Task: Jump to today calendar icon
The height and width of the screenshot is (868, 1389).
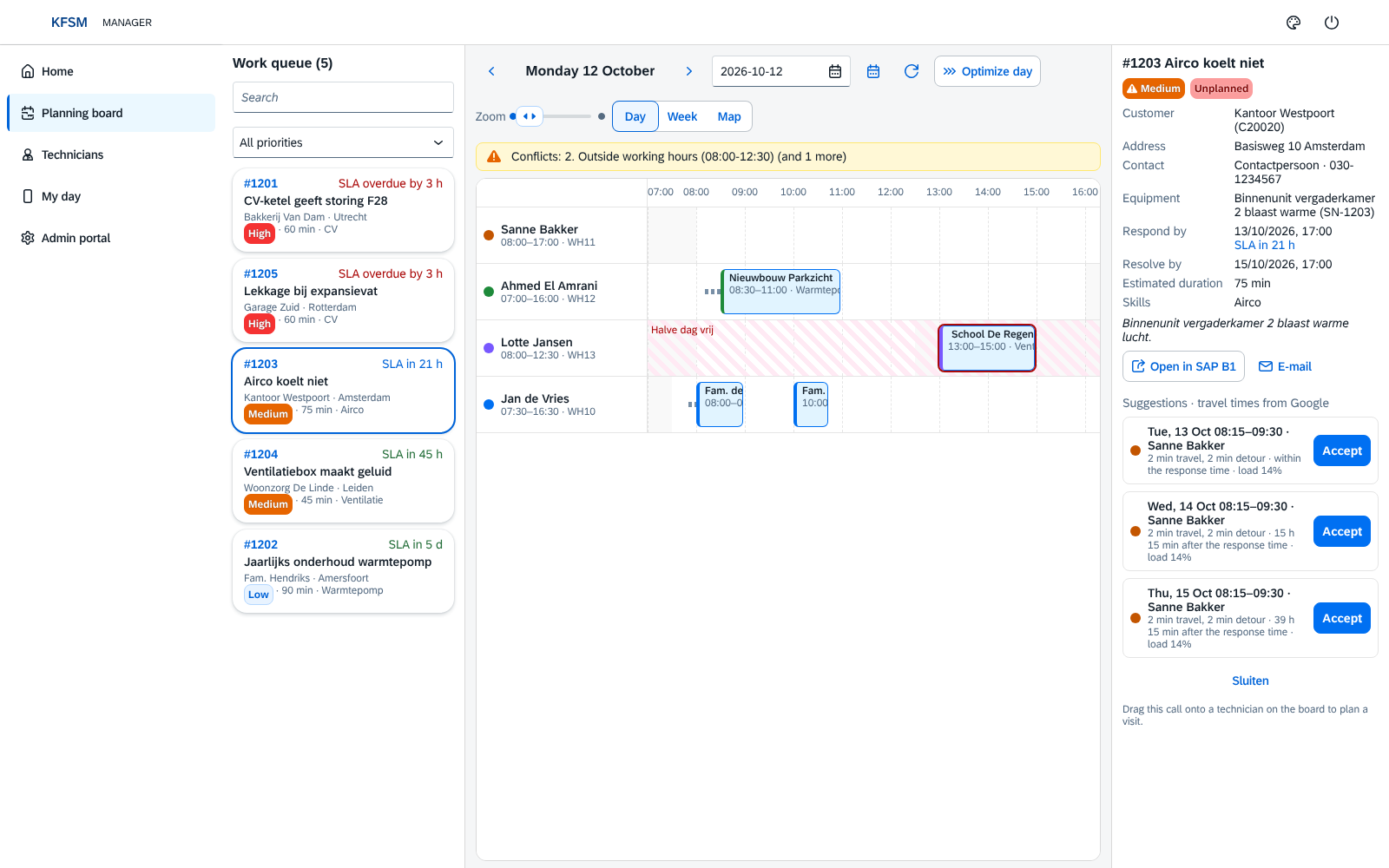Action: tap(873, 71)
